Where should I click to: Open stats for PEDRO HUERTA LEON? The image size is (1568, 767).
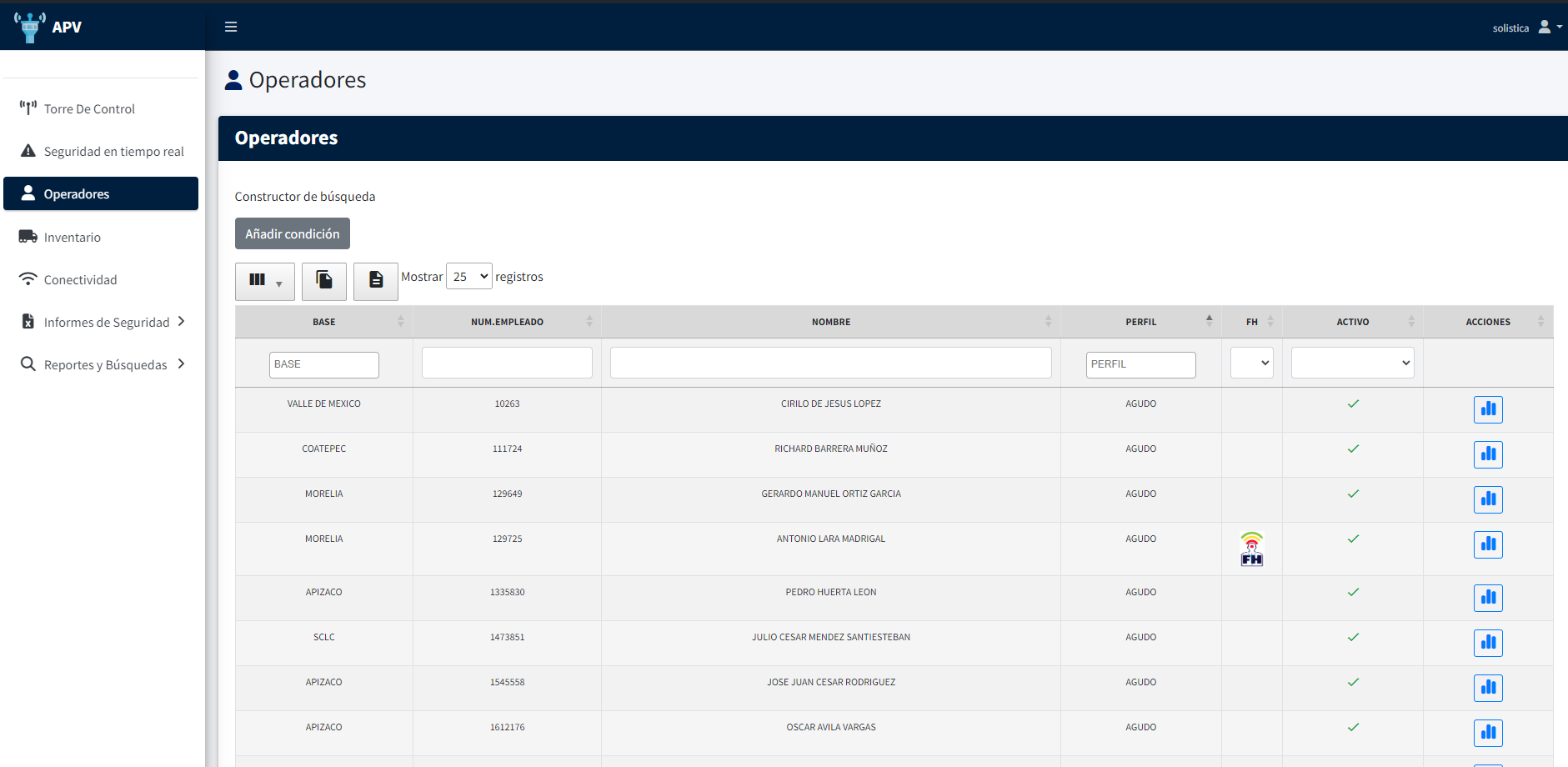click(x=1488, y=598)
